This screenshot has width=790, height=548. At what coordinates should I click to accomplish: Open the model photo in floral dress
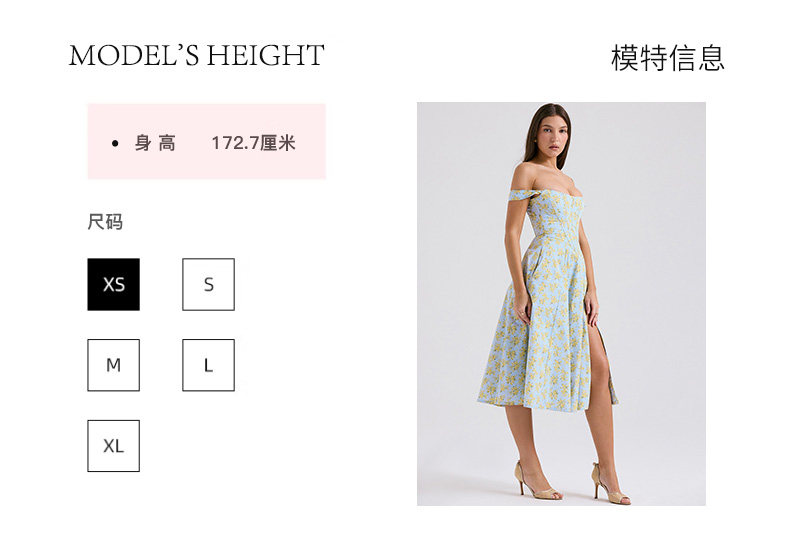pos(561,304)
